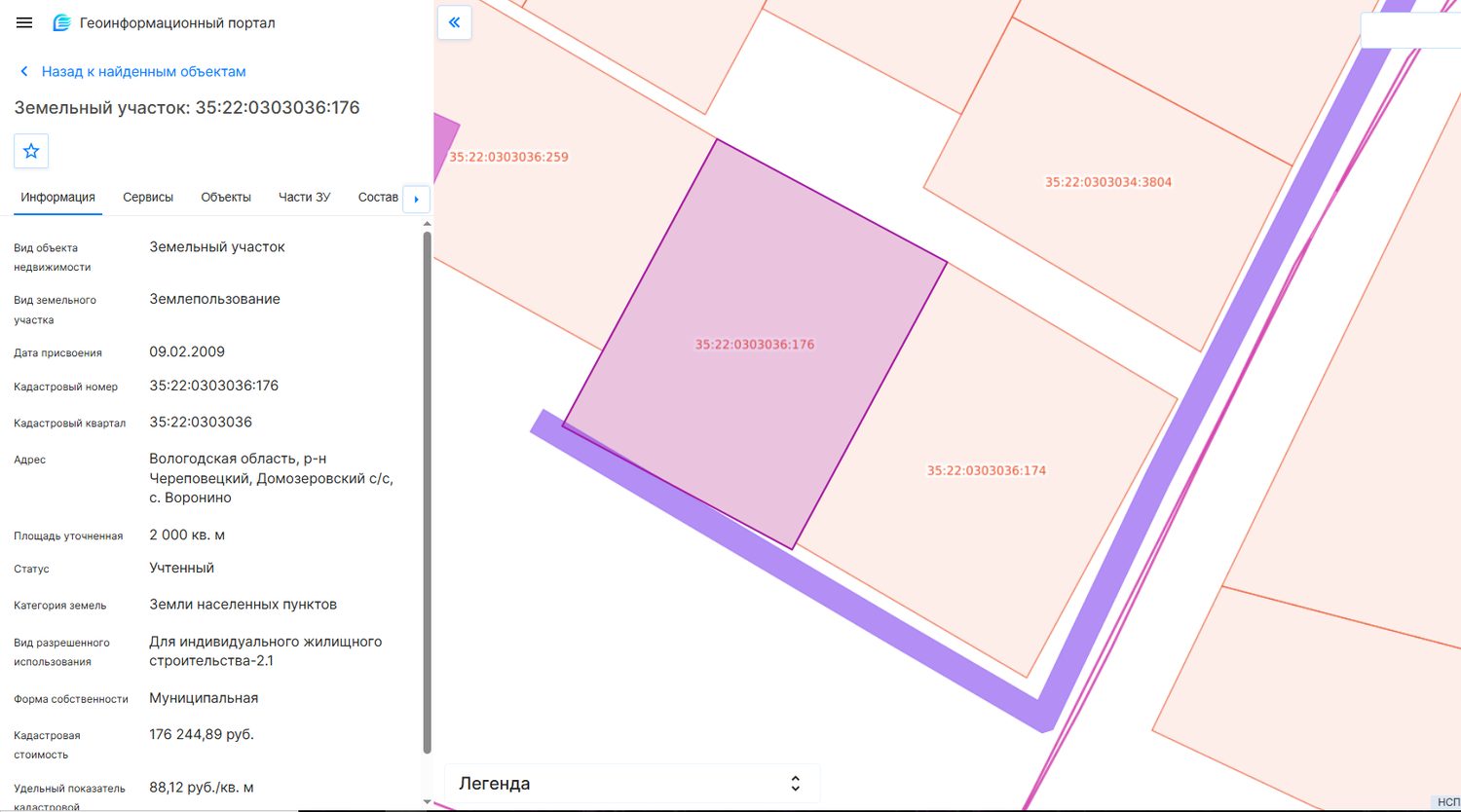The height and width of the screenshot is (812, 1461).
Task: Select parcel 35:22:0303036:259 on the map
Action: pyautogui.click(x=508, y=157)
